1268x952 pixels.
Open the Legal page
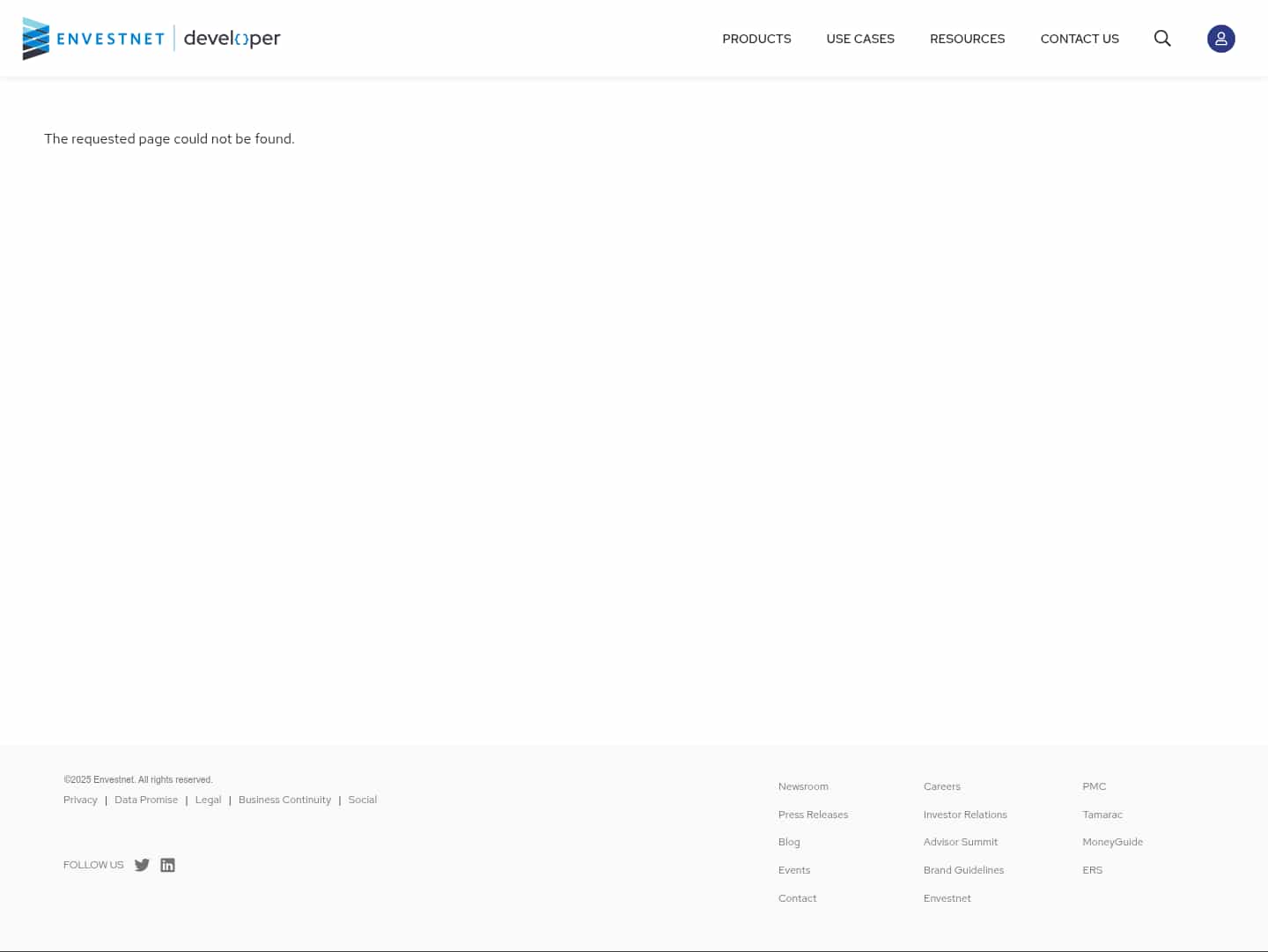click(208, 800)
